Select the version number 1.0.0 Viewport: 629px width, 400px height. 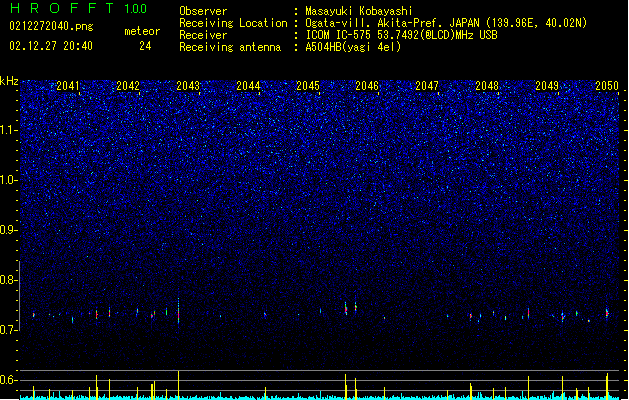coord(136,9)
